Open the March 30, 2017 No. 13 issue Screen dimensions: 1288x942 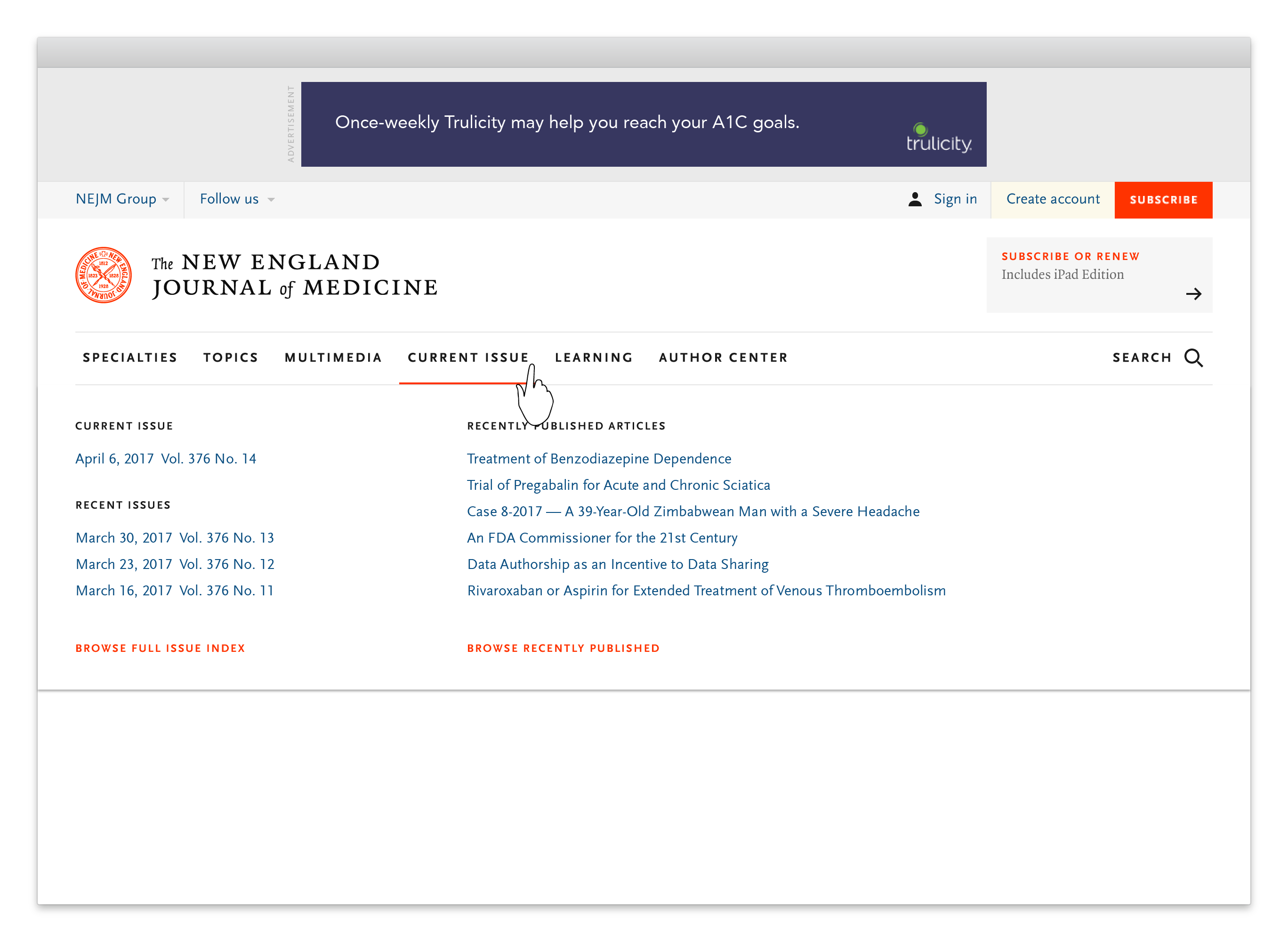pos(175,538)
